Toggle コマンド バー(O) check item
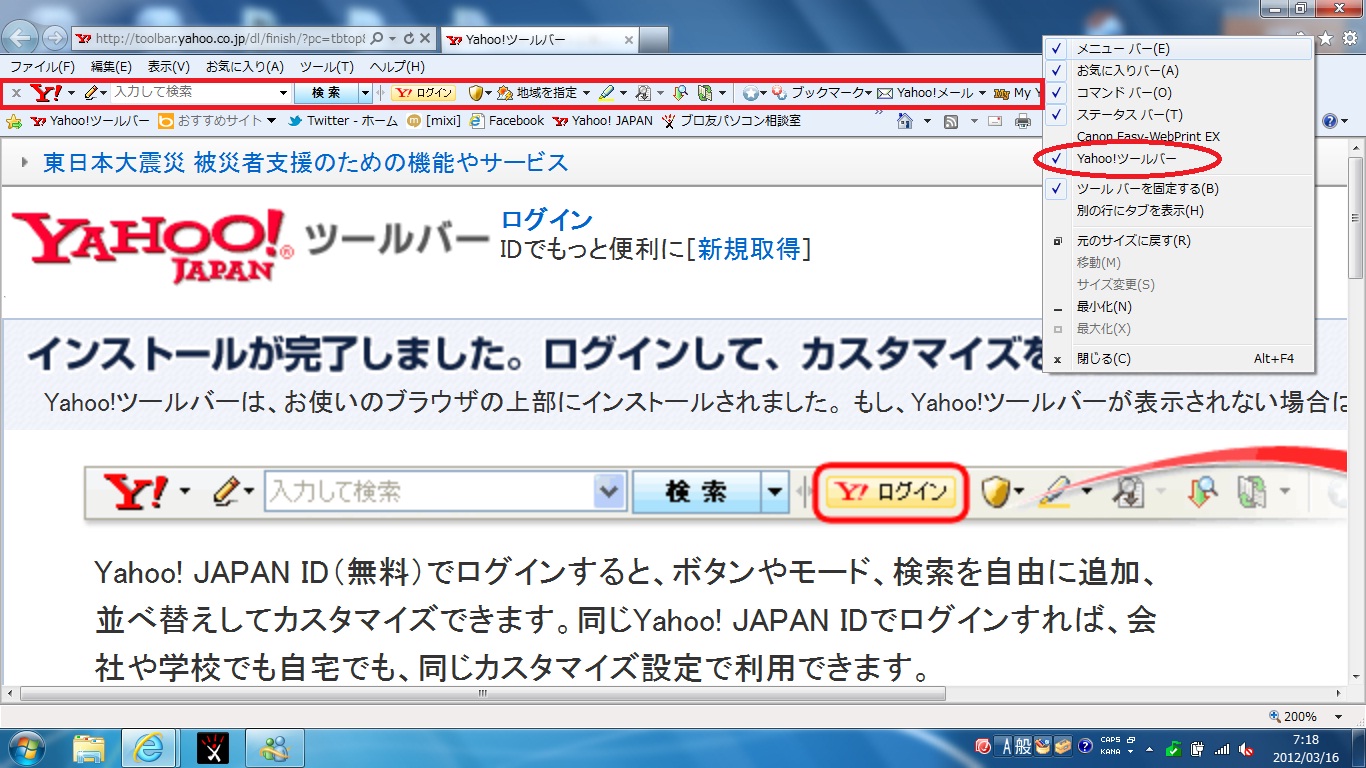 (x=1178, y=92)
